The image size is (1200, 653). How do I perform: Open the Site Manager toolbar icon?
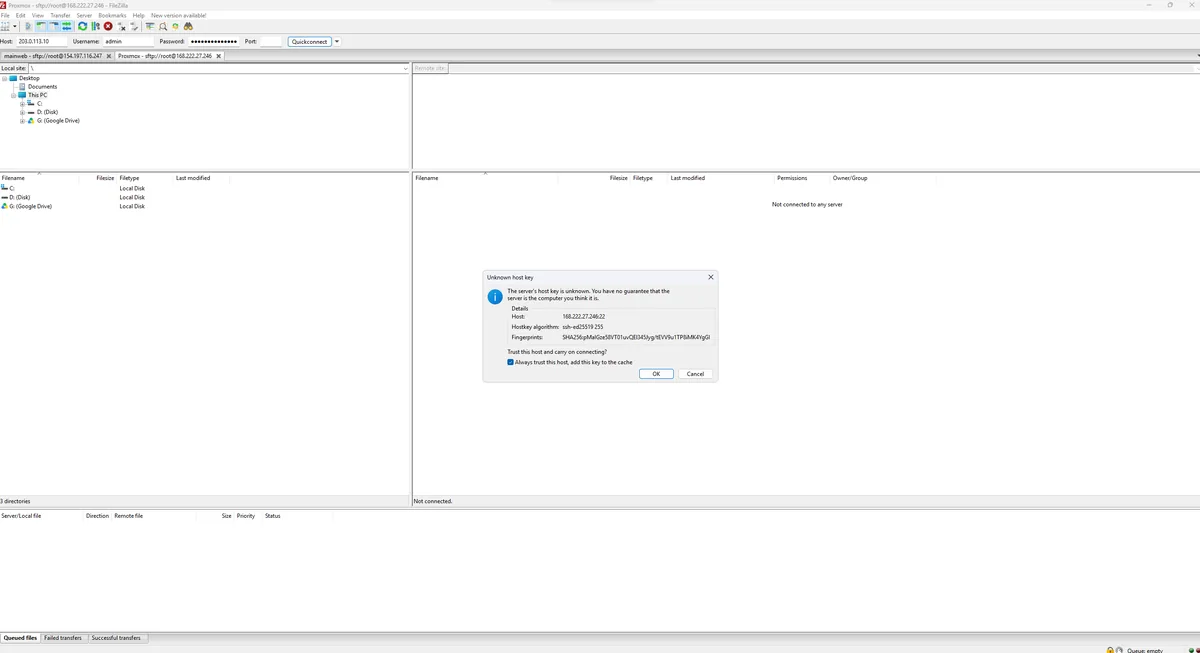click(x=6, y=26)
